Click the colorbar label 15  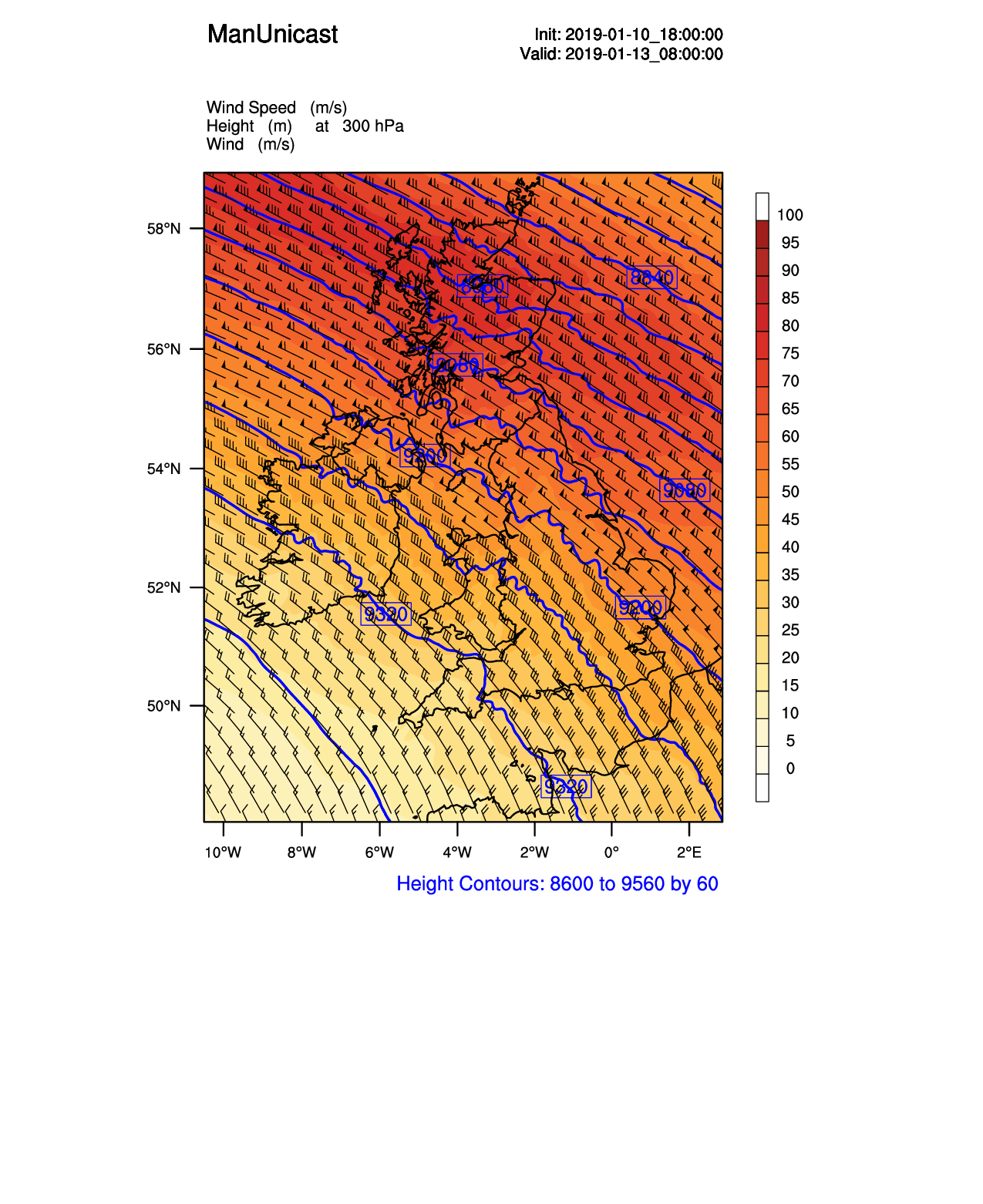(x=790, y=686)
